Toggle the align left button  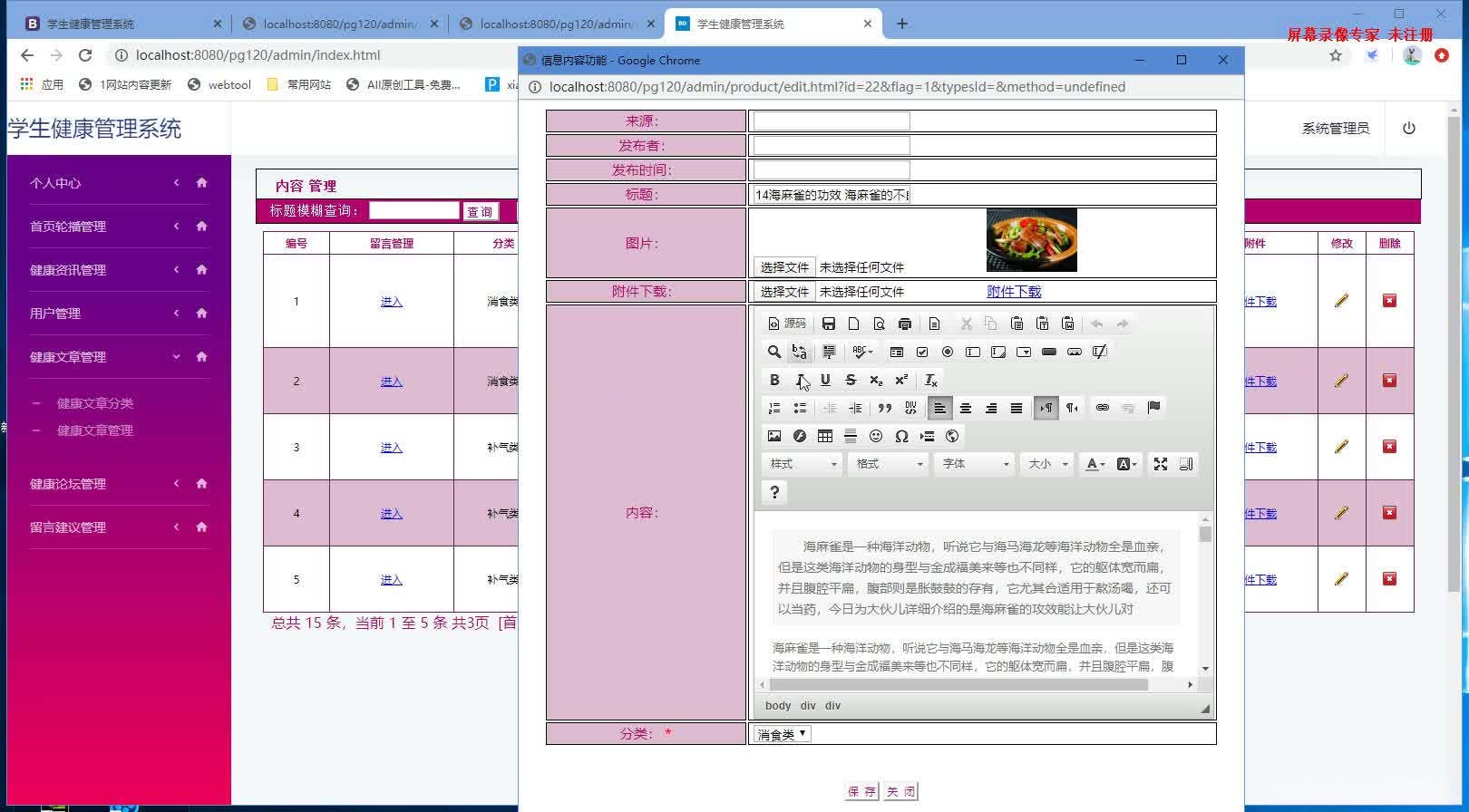(x=940, y=408)
